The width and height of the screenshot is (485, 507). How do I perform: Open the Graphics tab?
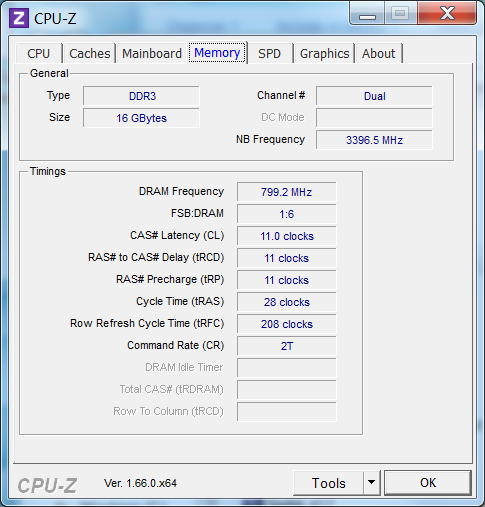pos(324,53)
